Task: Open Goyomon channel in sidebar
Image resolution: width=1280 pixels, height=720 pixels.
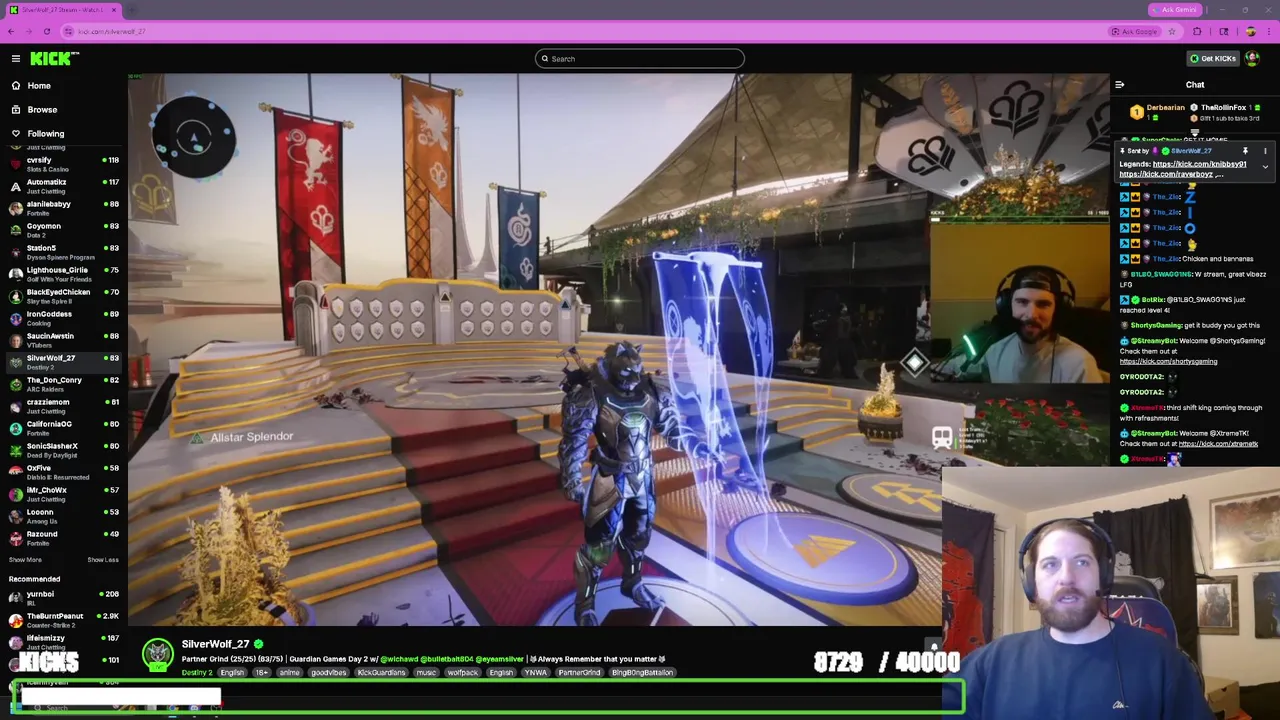Action: point(62,230)
